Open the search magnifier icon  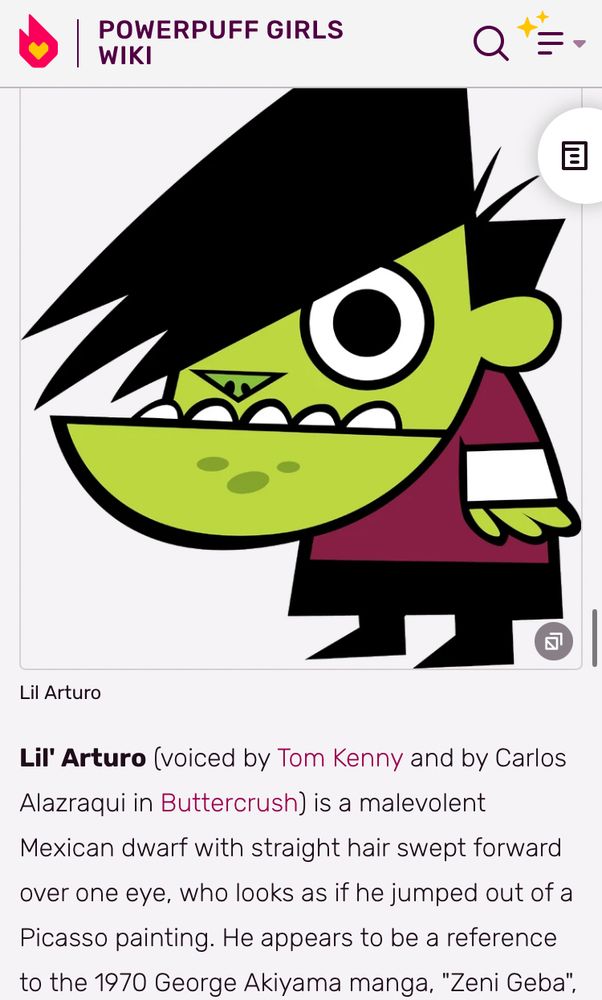click(x=490, y=43)
